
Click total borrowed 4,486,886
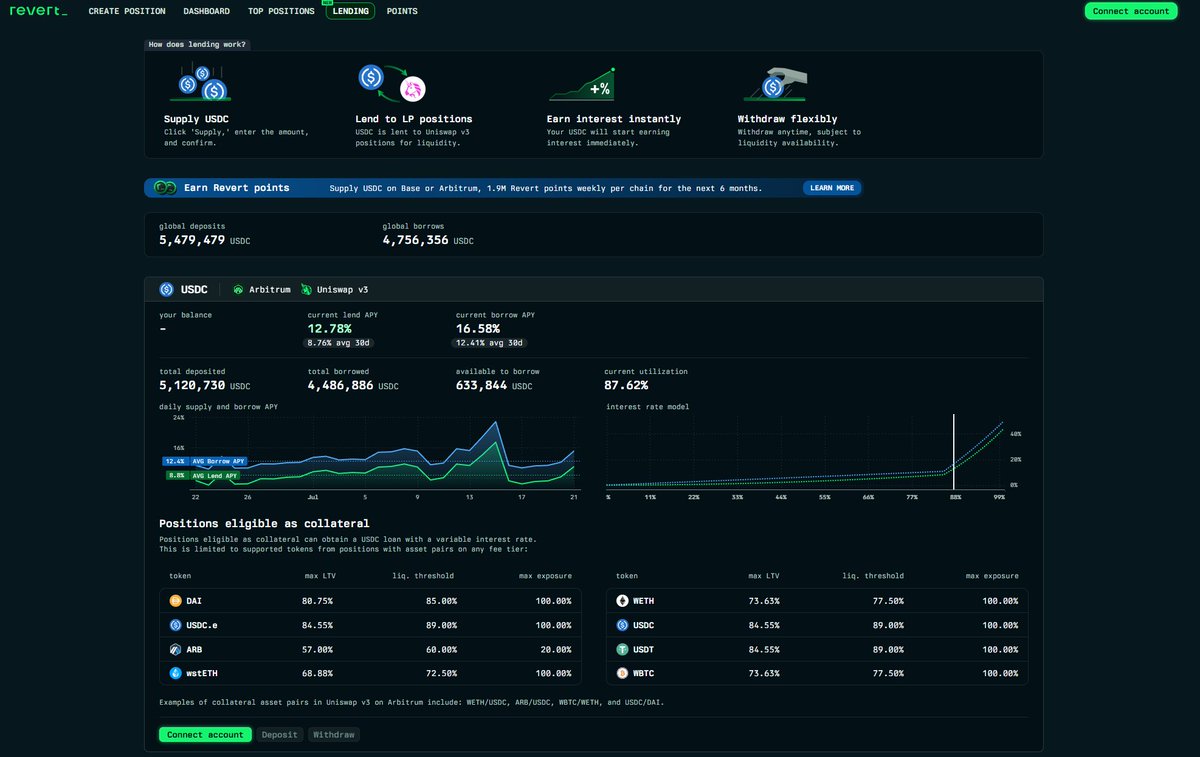tap(341, 385)
